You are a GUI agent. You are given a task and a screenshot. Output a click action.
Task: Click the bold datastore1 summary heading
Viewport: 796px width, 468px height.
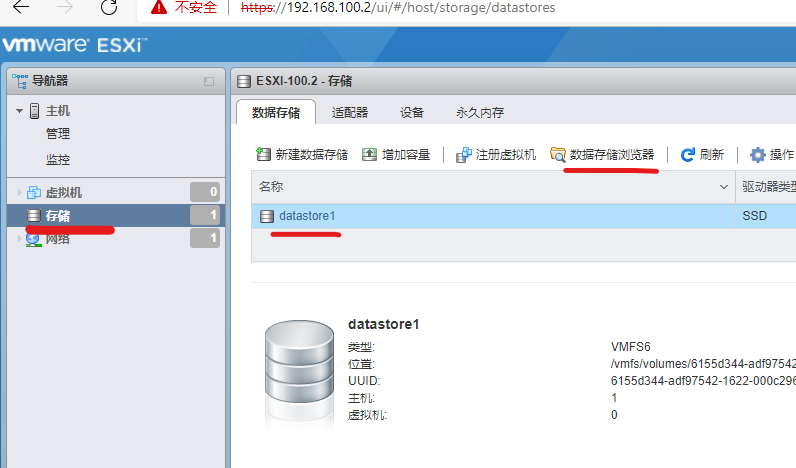point(383,324)
